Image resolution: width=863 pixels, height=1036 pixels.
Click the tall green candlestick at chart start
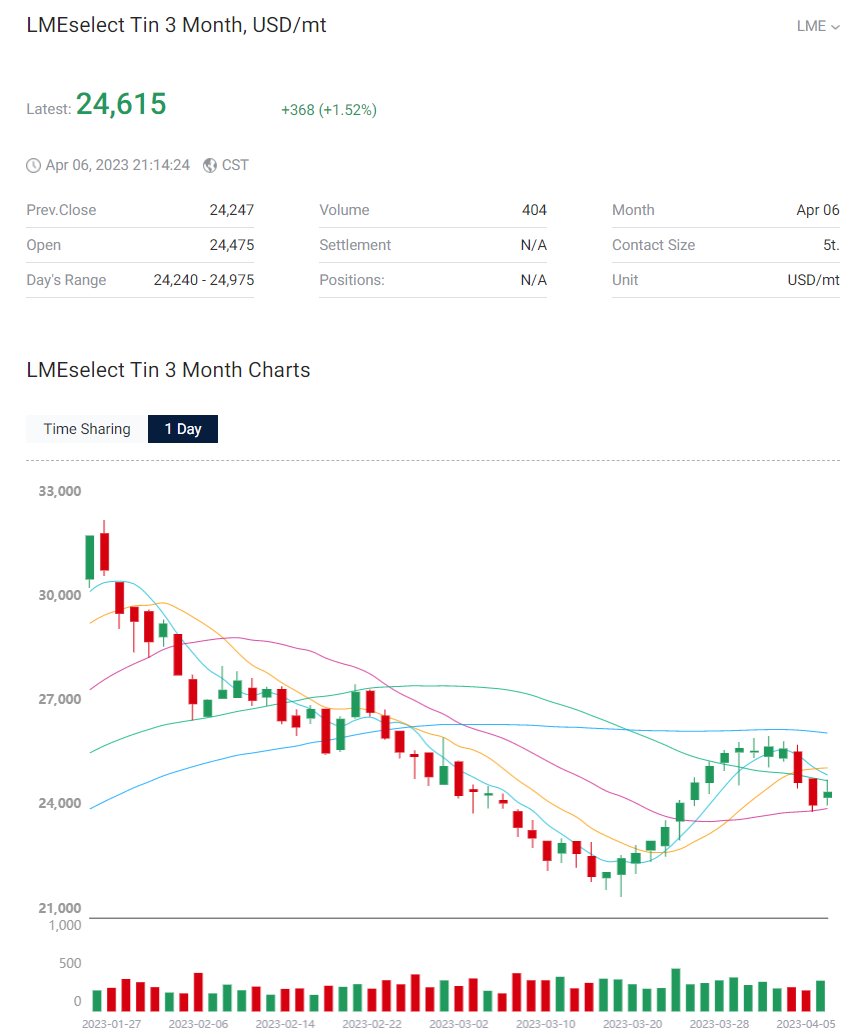pyautogui.click(x=90, y=558)
